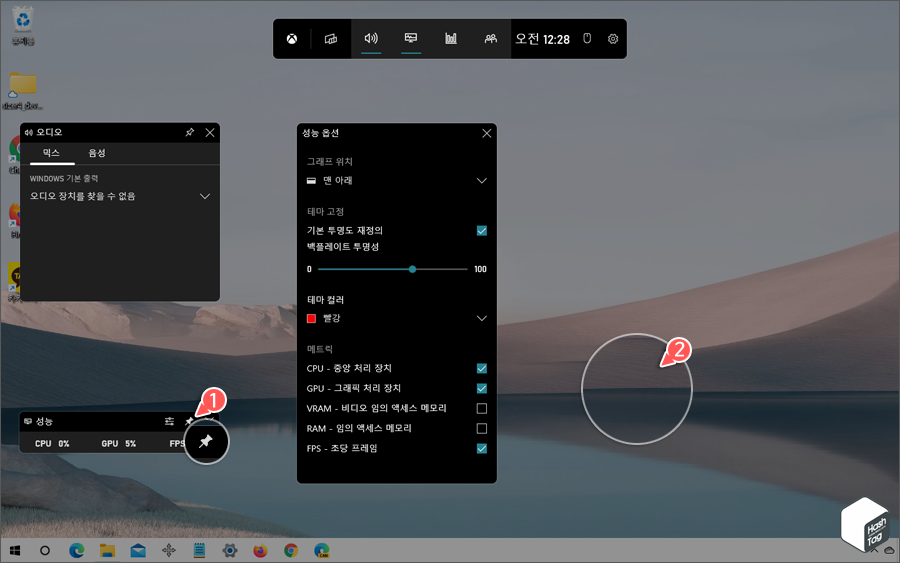Close the Audio widget
Viewport: 900px width, 563px height.
click(x=210, y=133)
